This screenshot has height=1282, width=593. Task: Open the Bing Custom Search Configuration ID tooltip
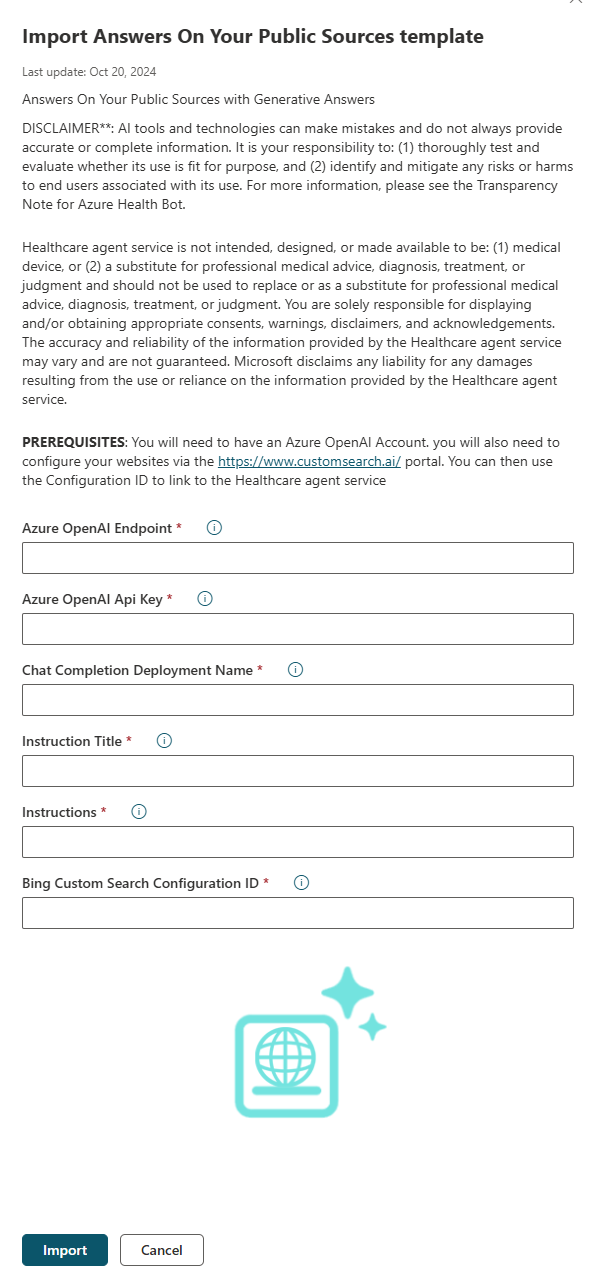tap(301, 883)
